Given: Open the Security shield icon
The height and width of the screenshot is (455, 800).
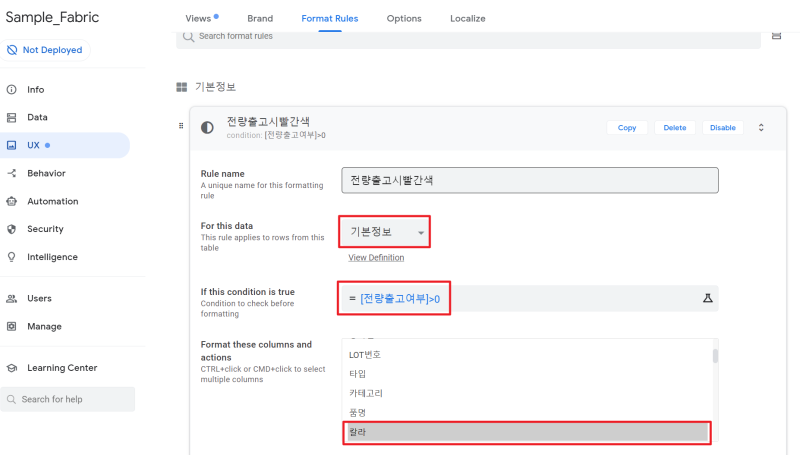Looking at the screenshot, I should coord(11,229).
